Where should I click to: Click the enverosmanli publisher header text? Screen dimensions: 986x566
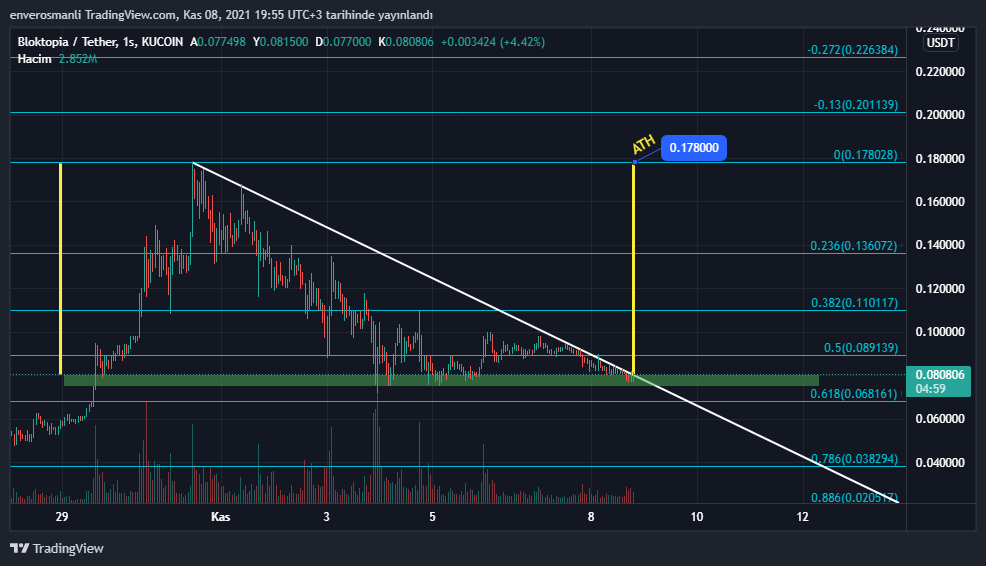click(x=221, y=14)
